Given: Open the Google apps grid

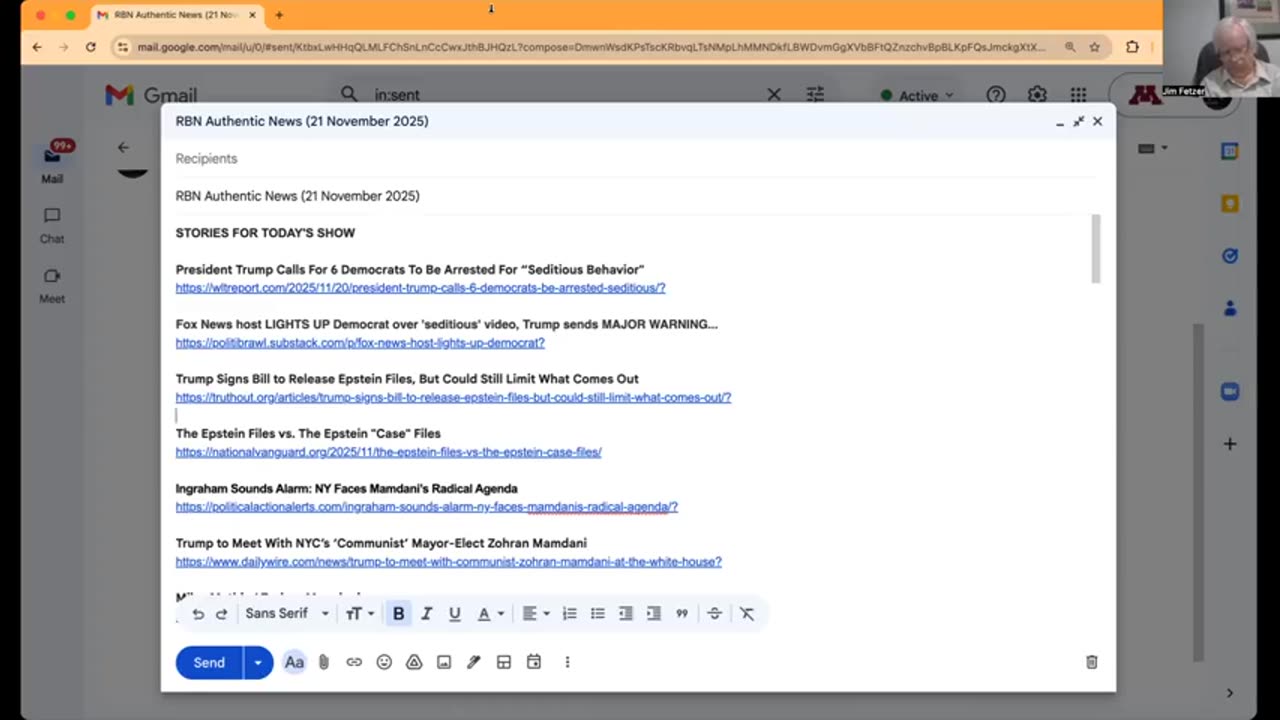Looking at the screenshot, I should click(x=1078, y=95).
